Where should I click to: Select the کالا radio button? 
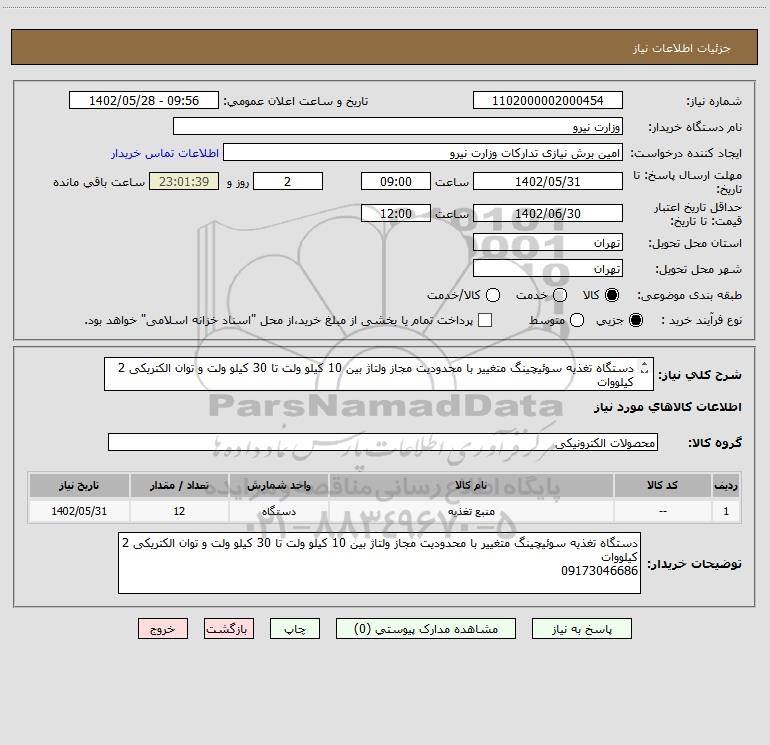point(612,295)
